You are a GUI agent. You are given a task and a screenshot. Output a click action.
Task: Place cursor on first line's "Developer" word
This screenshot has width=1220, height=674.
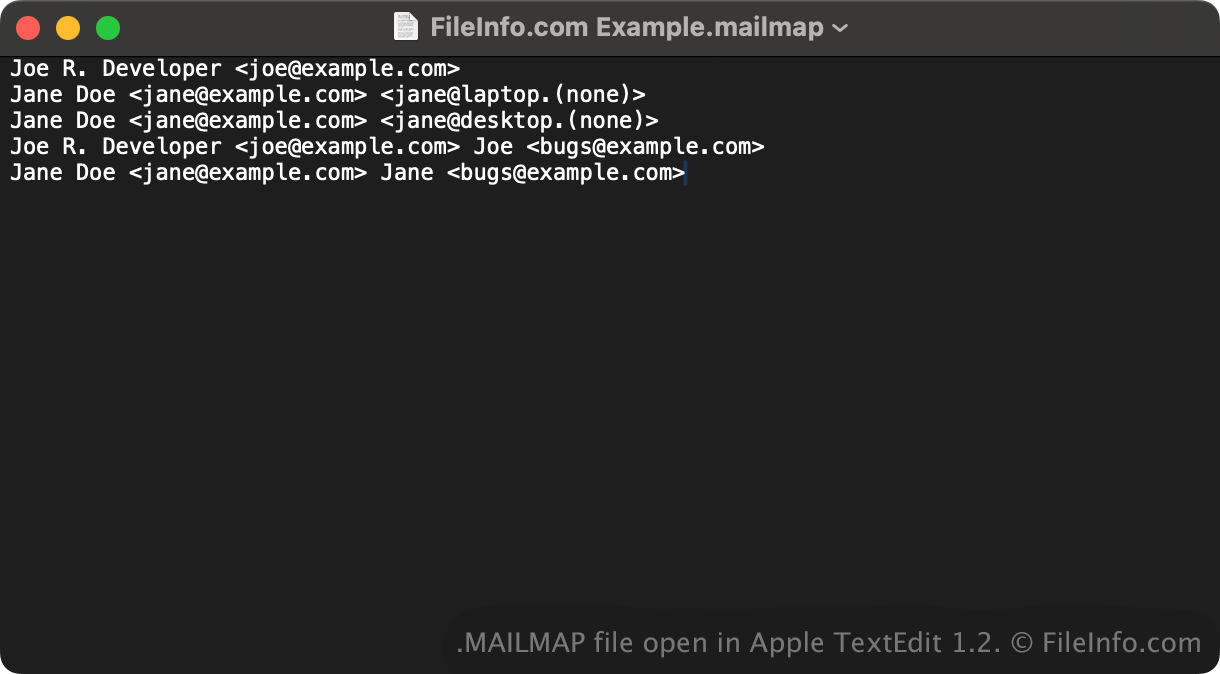(162, 69)
